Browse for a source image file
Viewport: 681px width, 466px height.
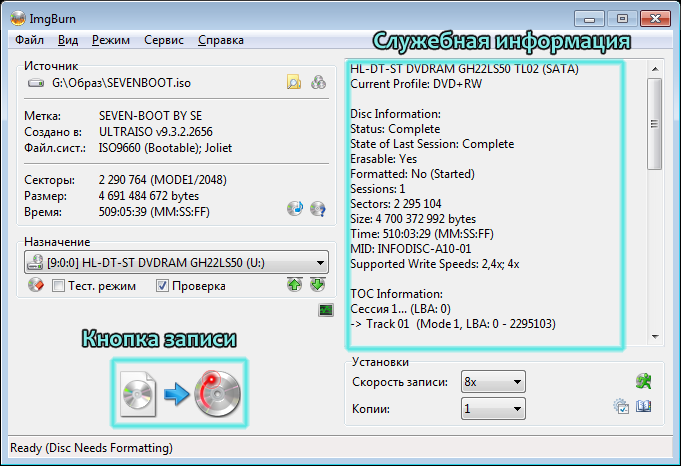coord(294,83)
